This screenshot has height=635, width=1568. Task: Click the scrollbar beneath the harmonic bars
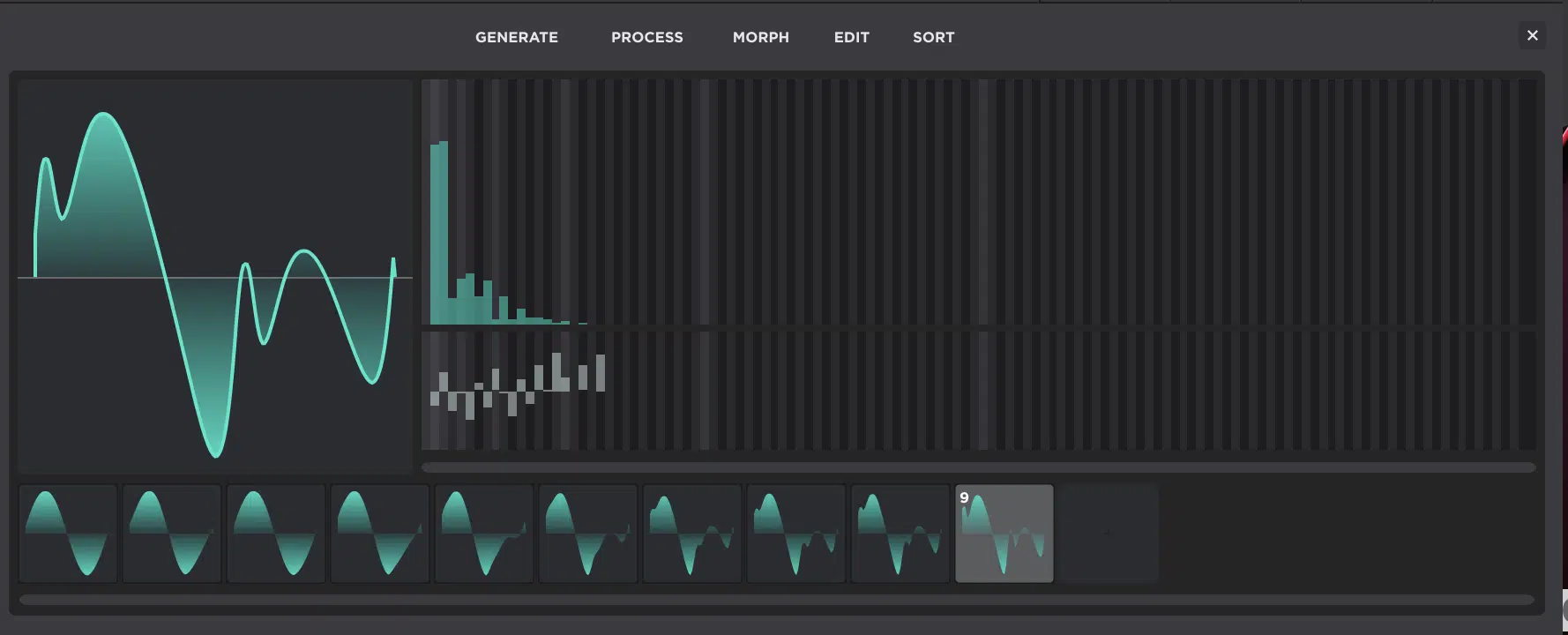tap(977, 467)
